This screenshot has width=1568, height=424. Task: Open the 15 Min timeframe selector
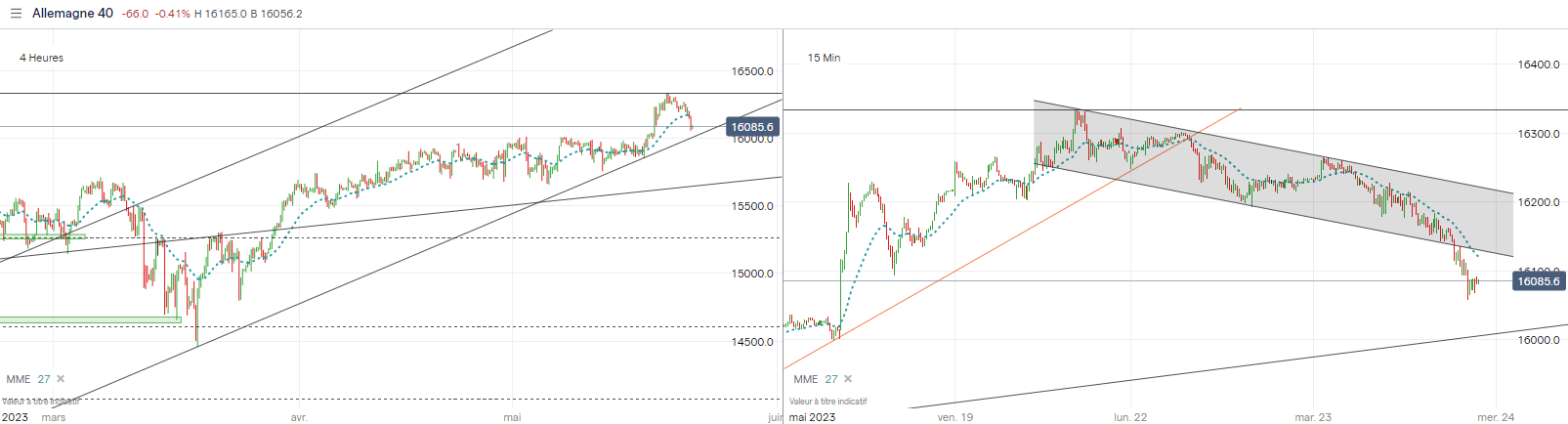coord(824,58)
